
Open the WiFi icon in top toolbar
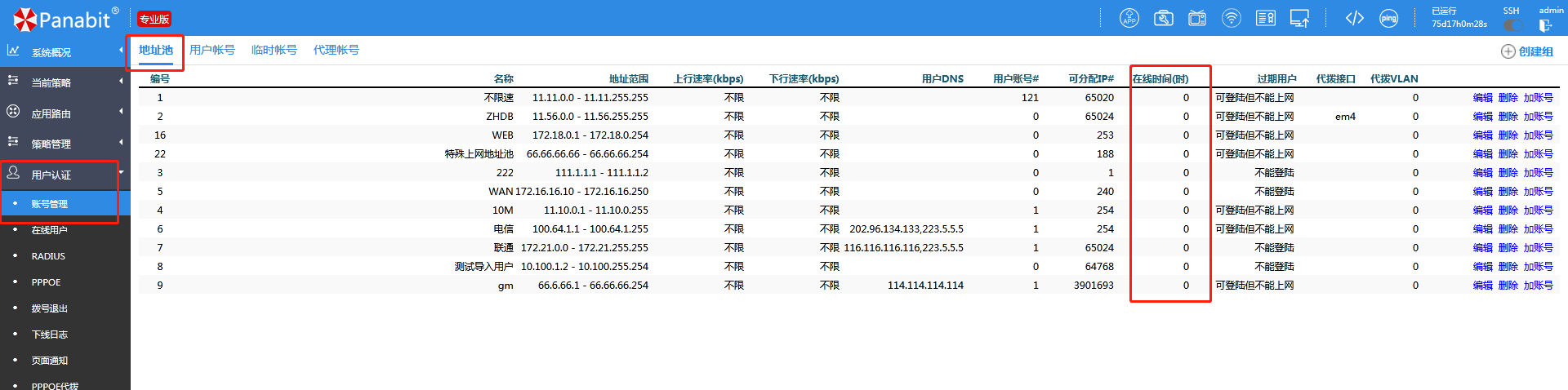[1232, 18]
